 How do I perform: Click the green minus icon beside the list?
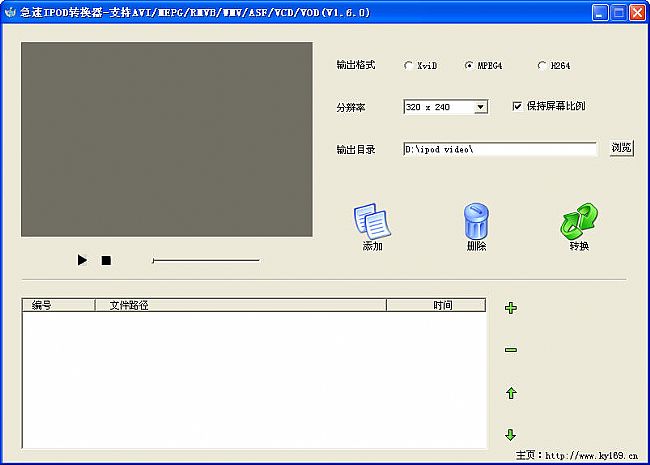tap(511, 350)
